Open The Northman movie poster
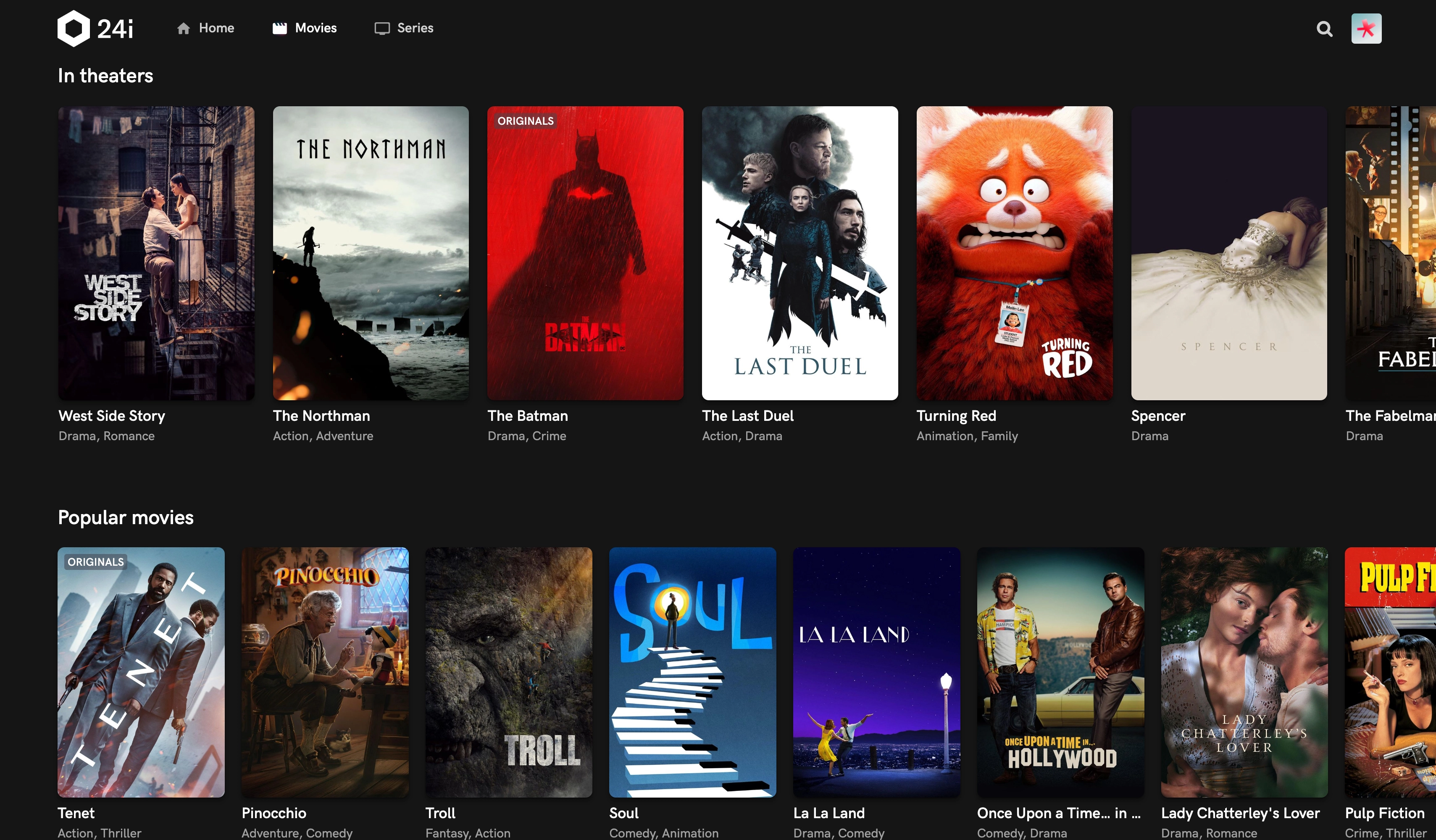1436x840 pixels. pyautogui.click(x=371, y=253)
